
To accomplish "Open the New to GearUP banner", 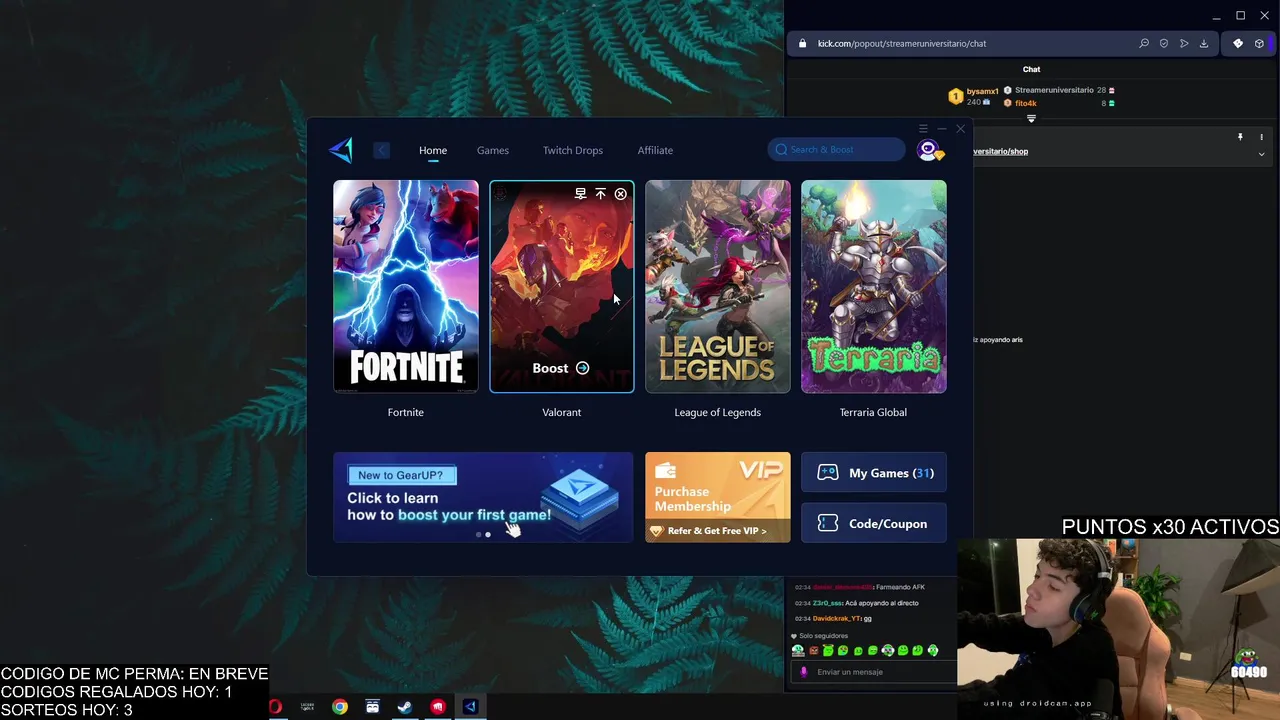I will [483, 497].
